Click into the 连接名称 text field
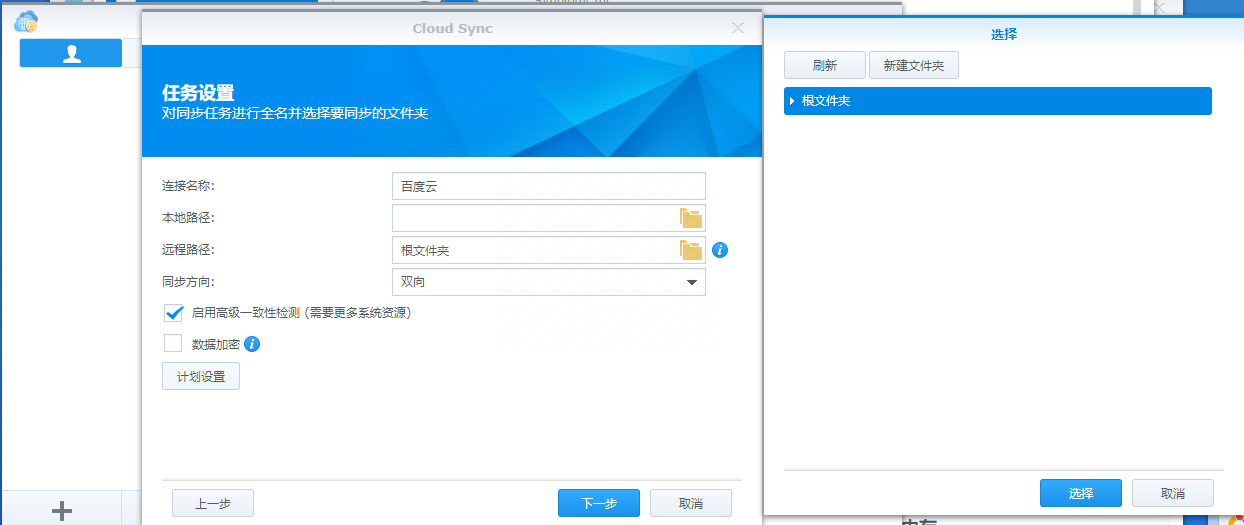The image size is (1244, 525). [x=549, y=186]
